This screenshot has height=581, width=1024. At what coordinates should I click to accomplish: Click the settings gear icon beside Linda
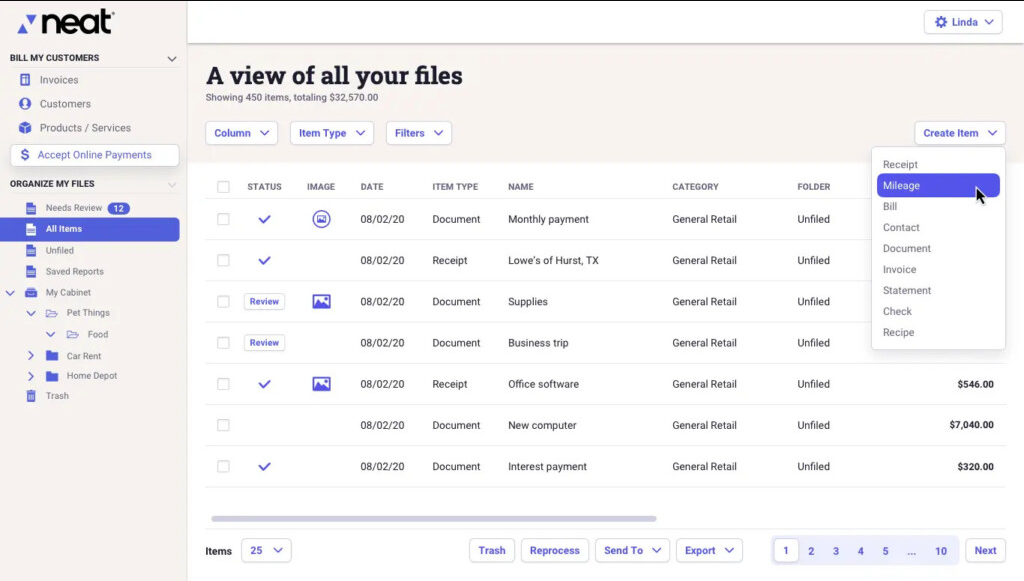pyautogui.click(x=940, y=22)
